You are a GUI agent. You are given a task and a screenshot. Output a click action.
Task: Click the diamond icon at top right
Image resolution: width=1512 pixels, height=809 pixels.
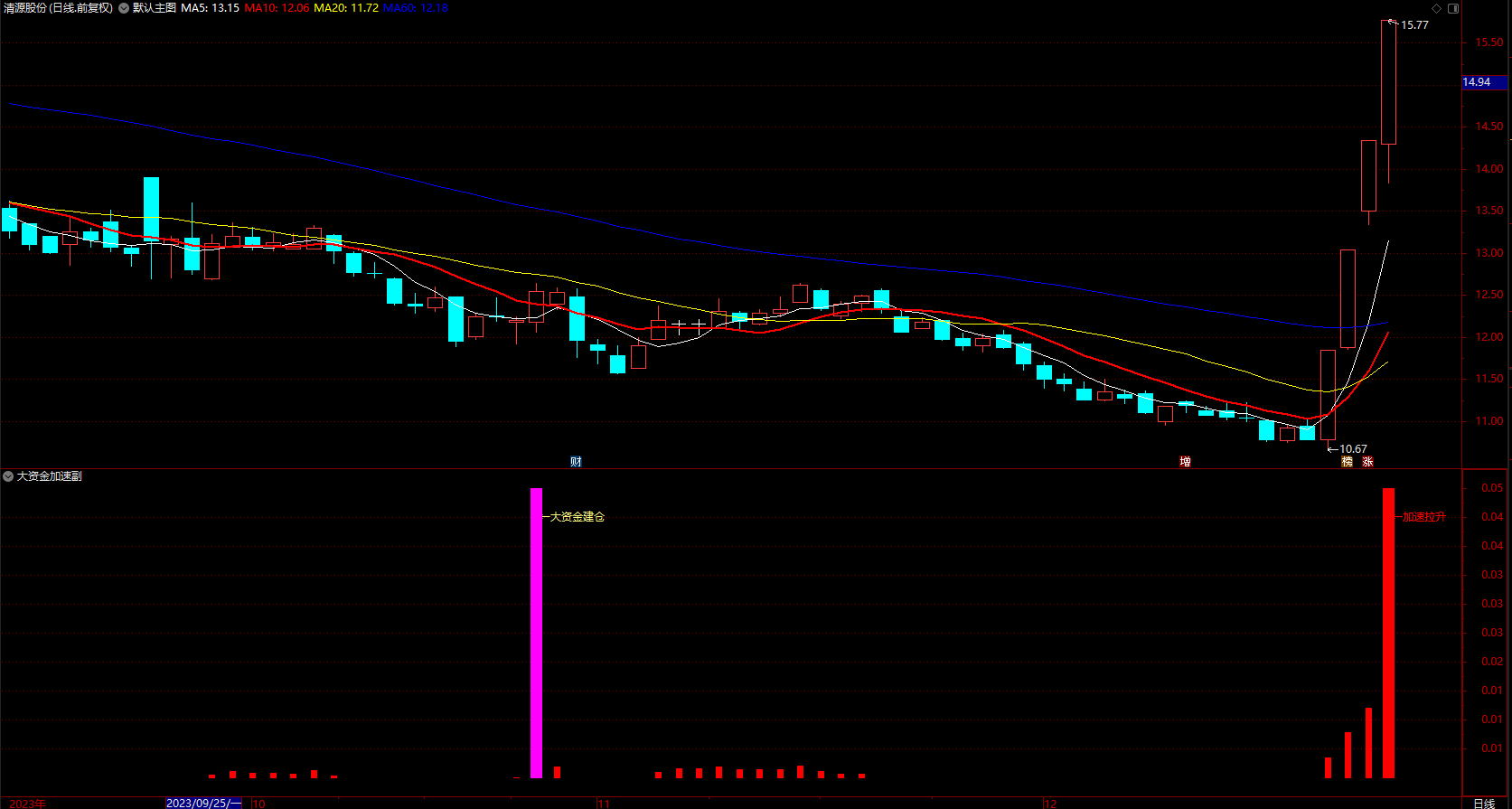1437,8
